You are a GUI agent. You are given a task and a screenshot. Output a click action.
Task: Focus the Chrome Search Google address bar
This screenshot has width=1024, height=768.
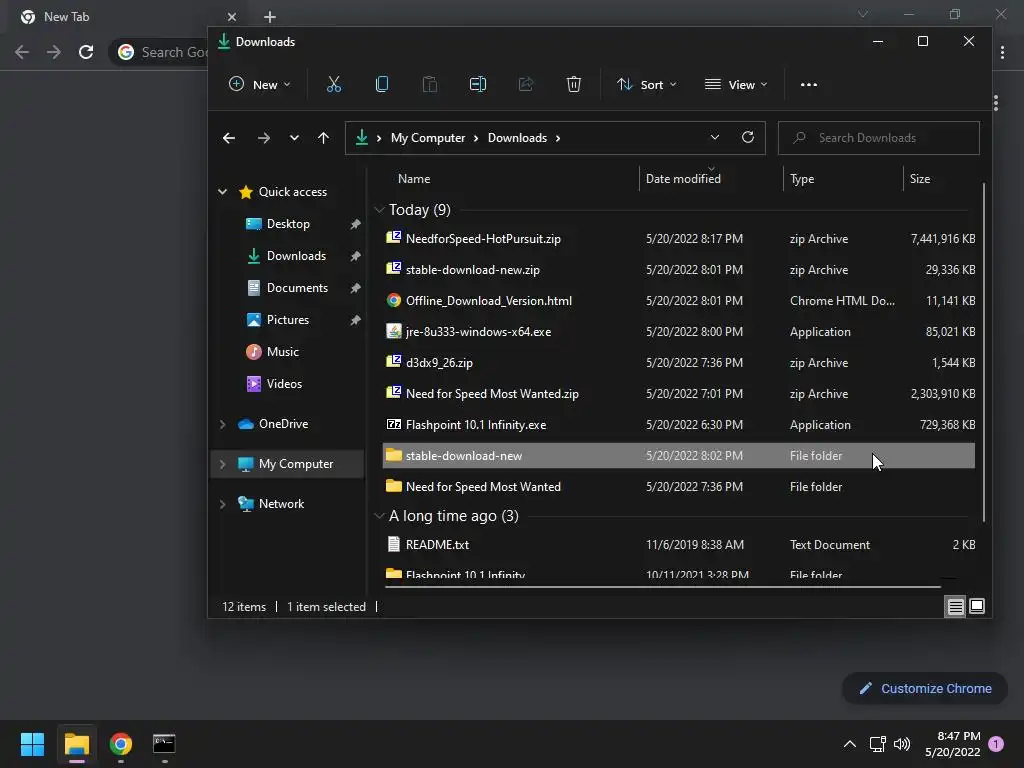point(159,52)
